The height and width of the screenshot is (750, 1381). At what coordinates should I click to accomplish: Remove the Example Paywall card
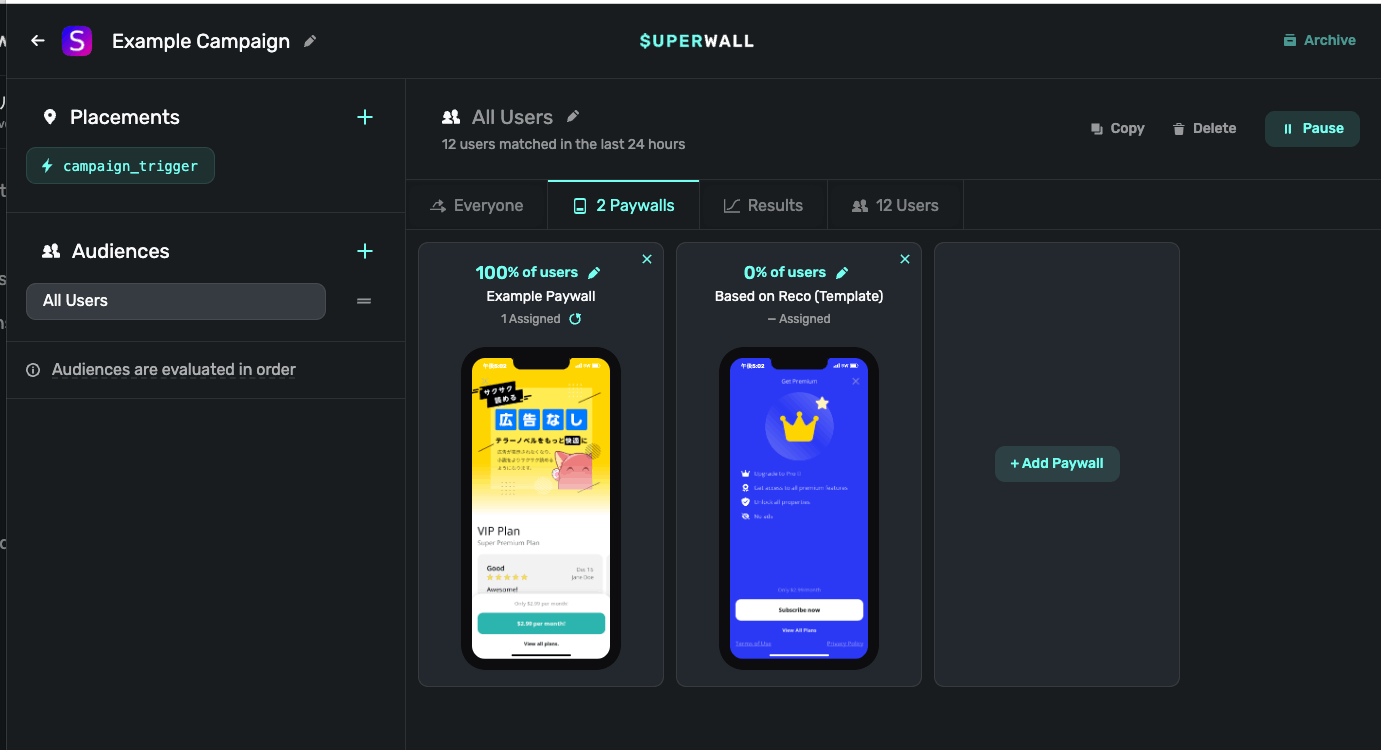tap(647, 259)
